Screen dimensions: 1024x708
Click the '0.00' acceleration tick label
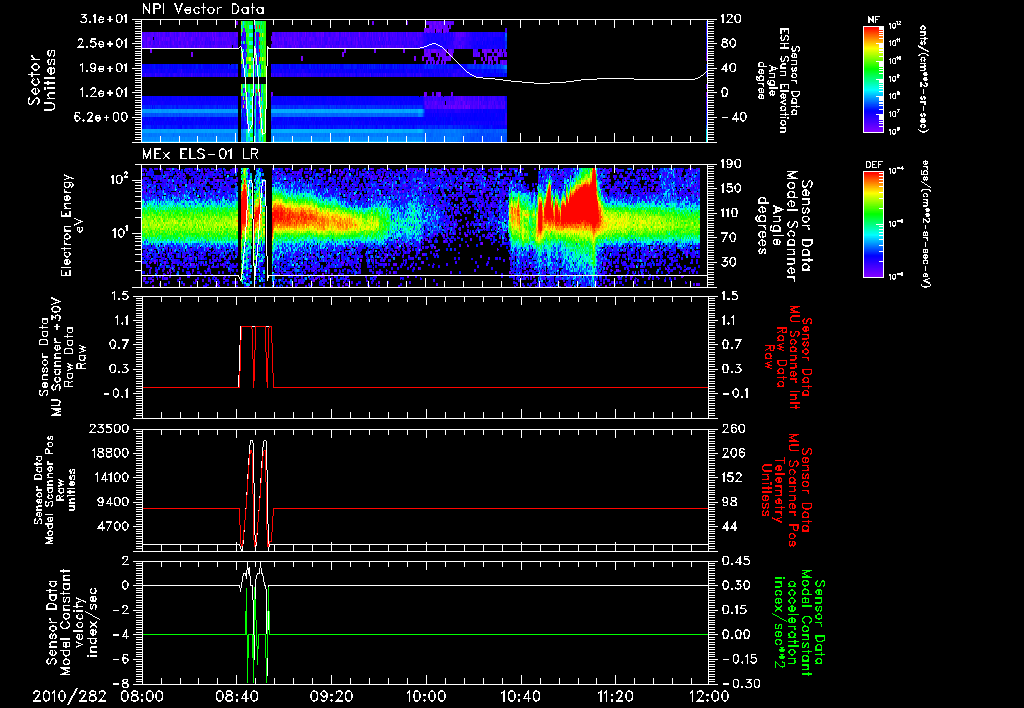734,635
